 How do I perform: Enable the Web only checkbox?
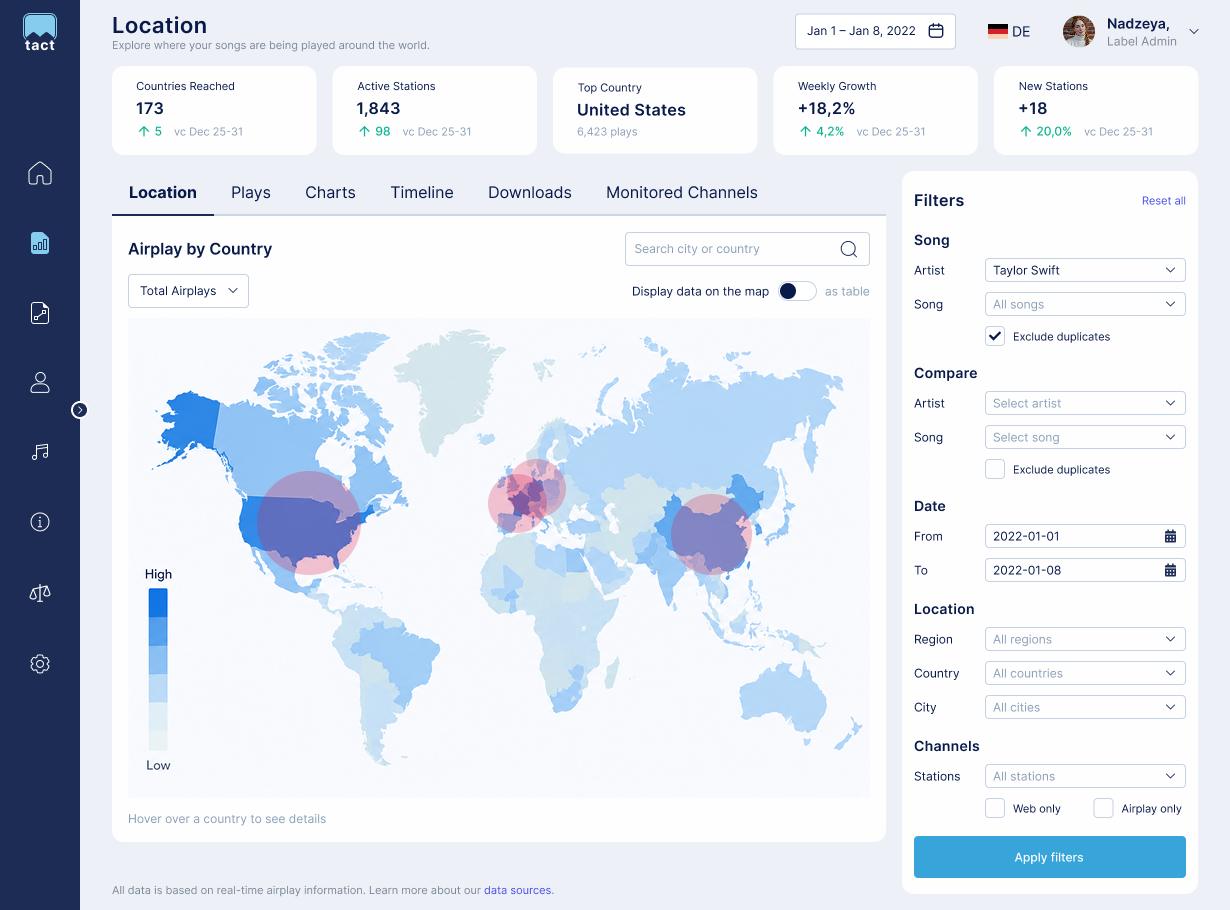995,808
